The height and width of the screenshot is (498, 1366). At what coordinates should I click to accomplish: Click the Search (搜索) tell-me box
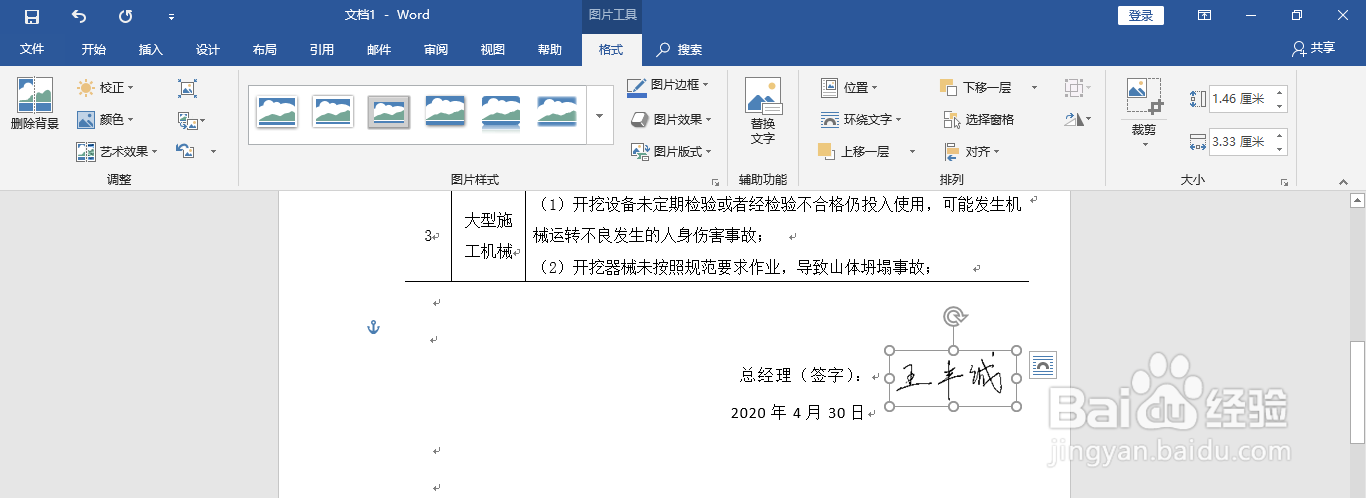tap(680, 49)
